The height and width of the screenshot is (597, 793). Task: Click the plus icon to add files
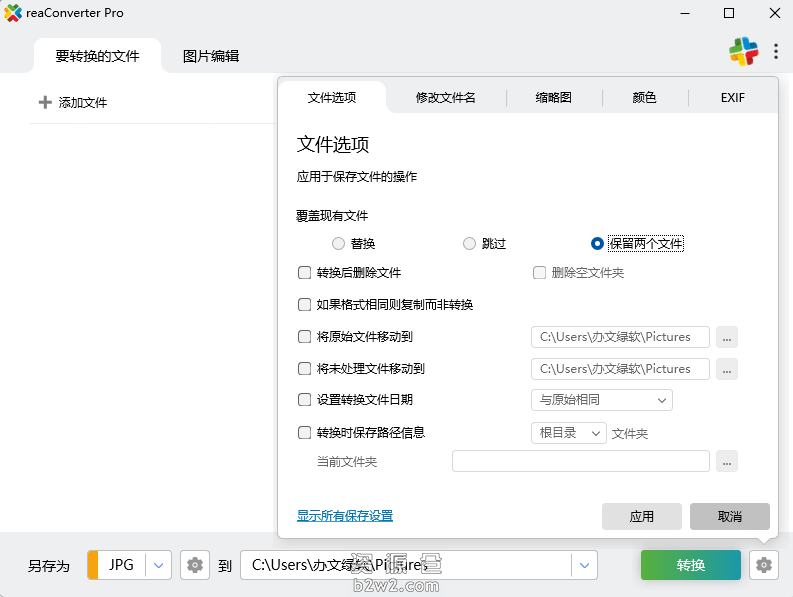coord(44,102)
